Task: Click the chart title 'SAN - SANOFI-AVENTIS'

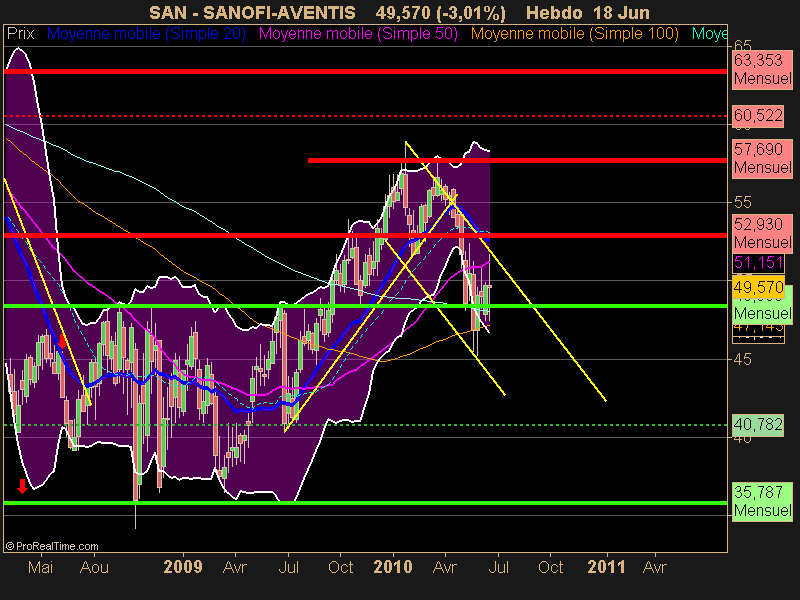Action: (252, 13)
